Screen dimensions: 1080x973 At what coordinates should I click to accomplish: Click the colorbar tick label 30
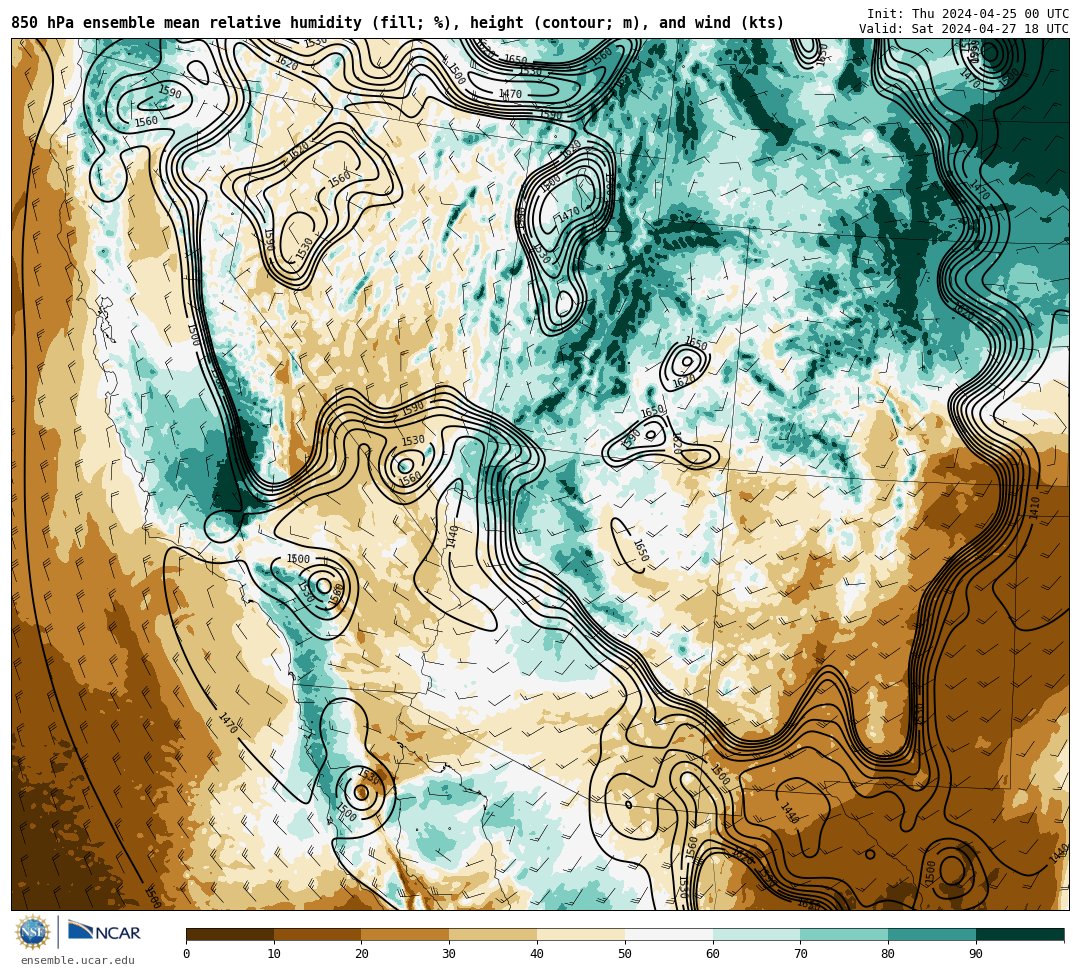(449, 954)
